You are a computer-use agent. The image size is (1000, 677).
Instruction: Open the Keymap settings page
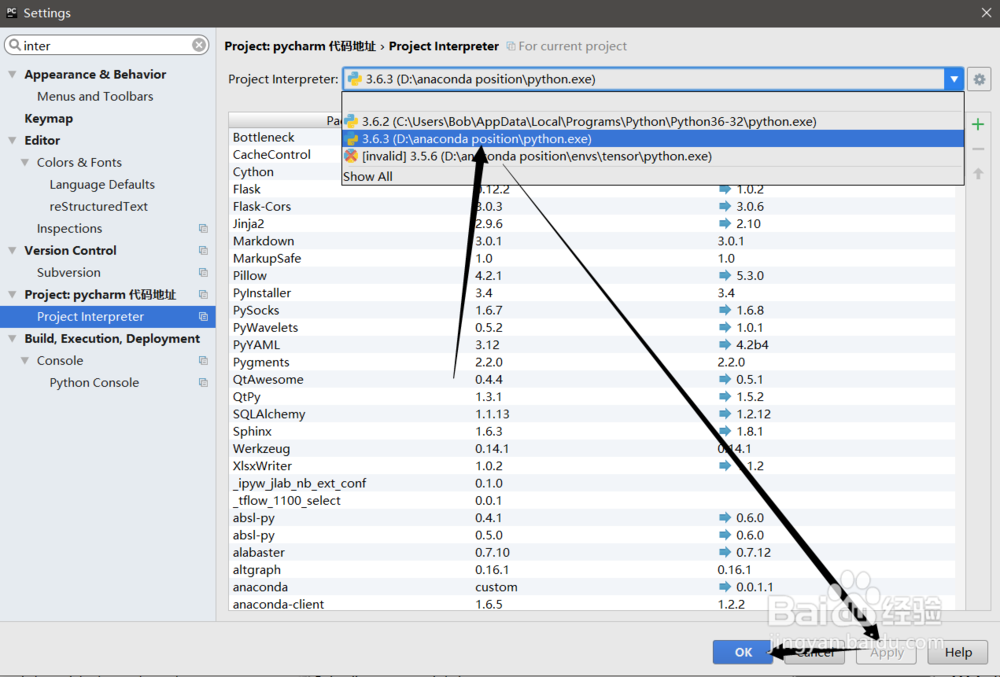tap(48, 119)
